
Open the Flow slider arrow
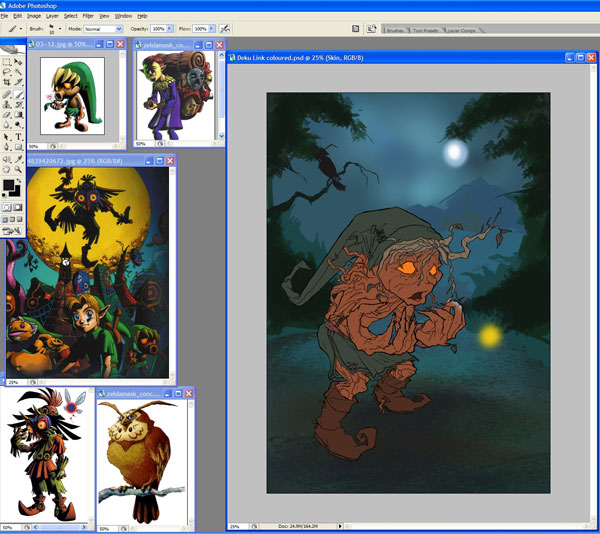[212, 29]
